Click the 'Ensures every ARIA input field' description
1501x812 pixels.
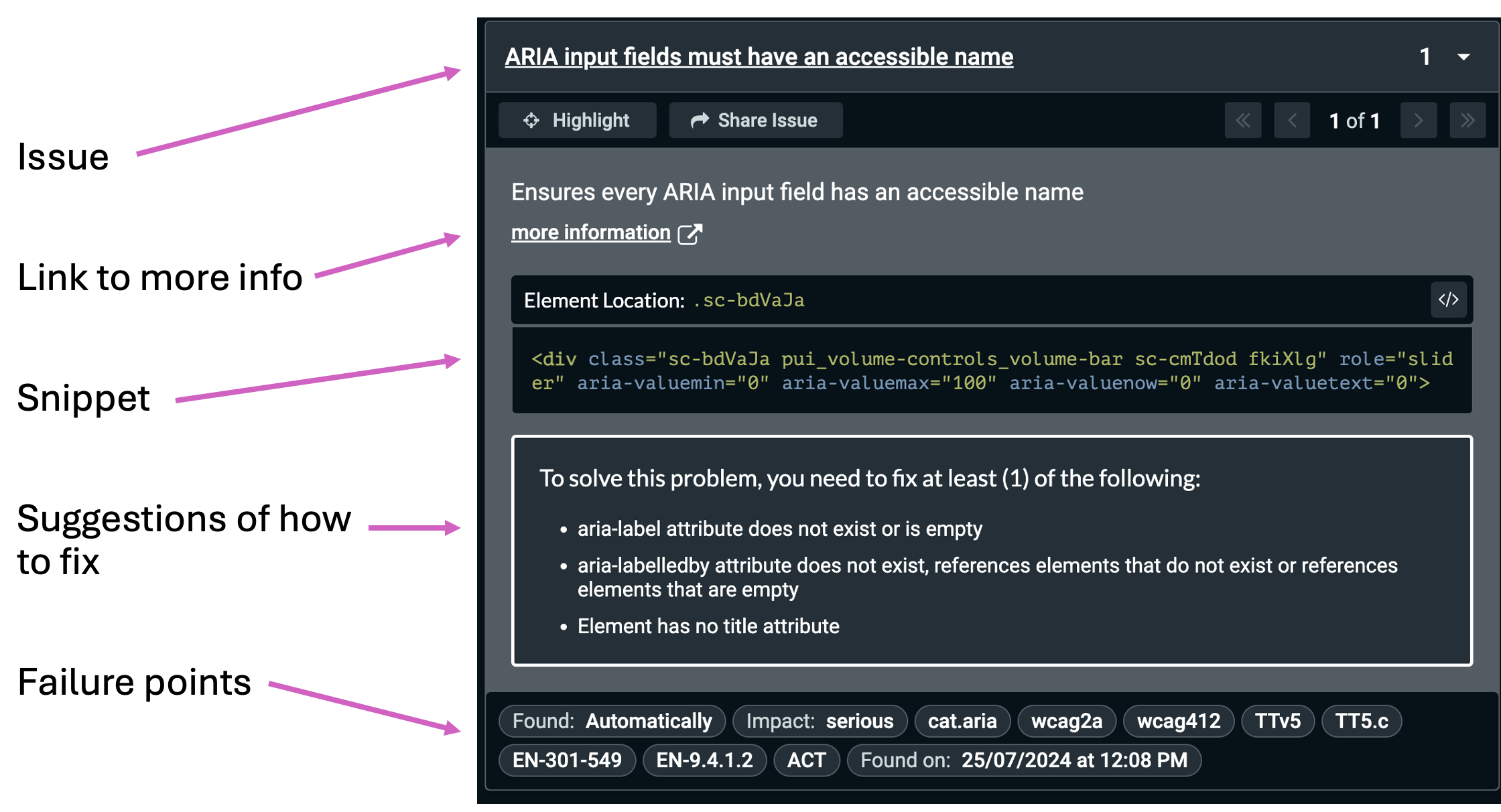(x=797, y=192)
